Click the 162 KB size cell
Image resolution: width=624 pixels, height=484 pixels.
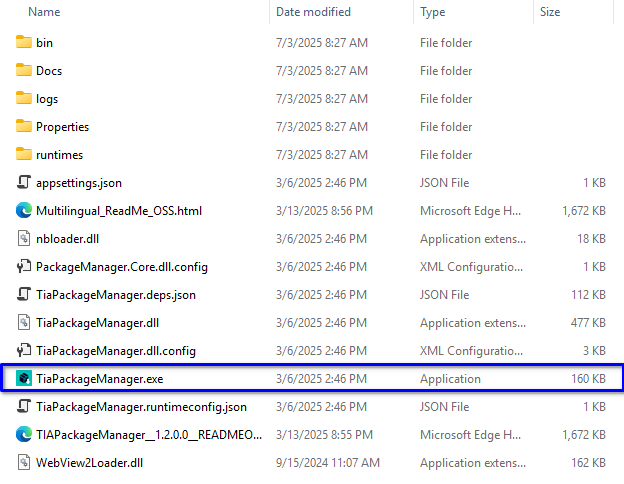tap(588, 463)
